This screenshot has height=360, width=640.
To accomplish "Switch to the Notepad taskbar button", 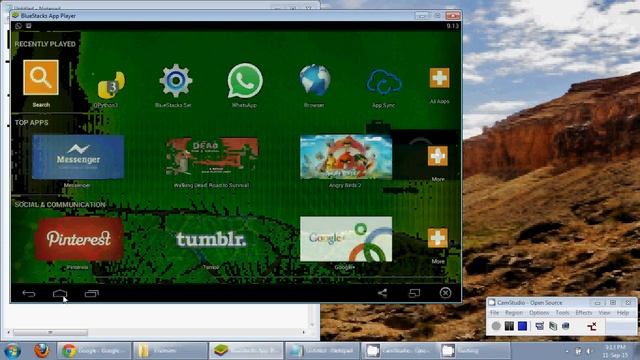I will [x=322, y=351].
